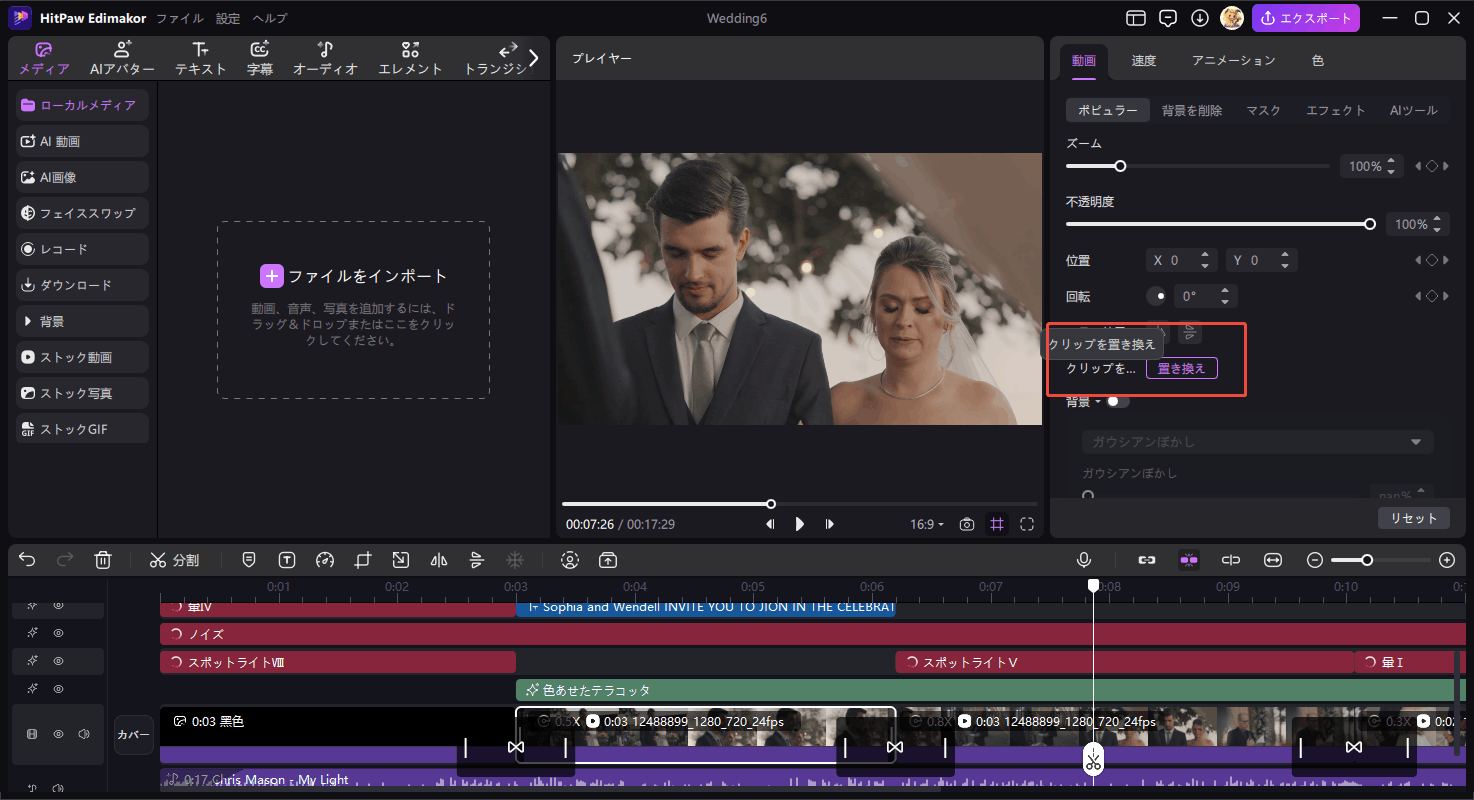Adjust the position X value stepper
The height and width of the screenshot is (800, 1474).
[1207, 260]
